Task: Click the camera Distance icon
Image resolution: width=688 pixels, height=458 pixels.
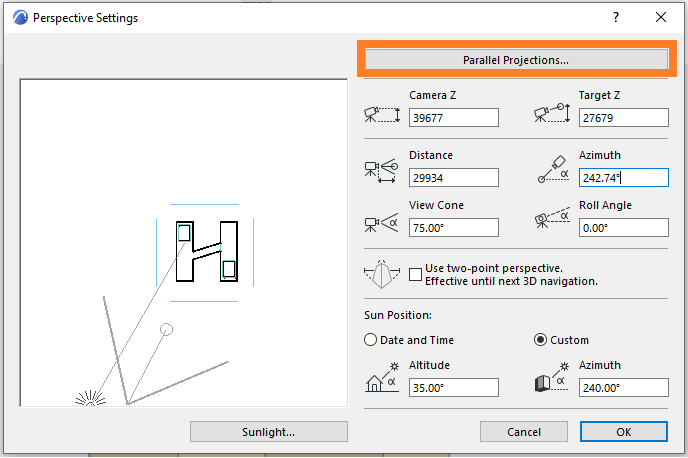Action: point(381,171)
